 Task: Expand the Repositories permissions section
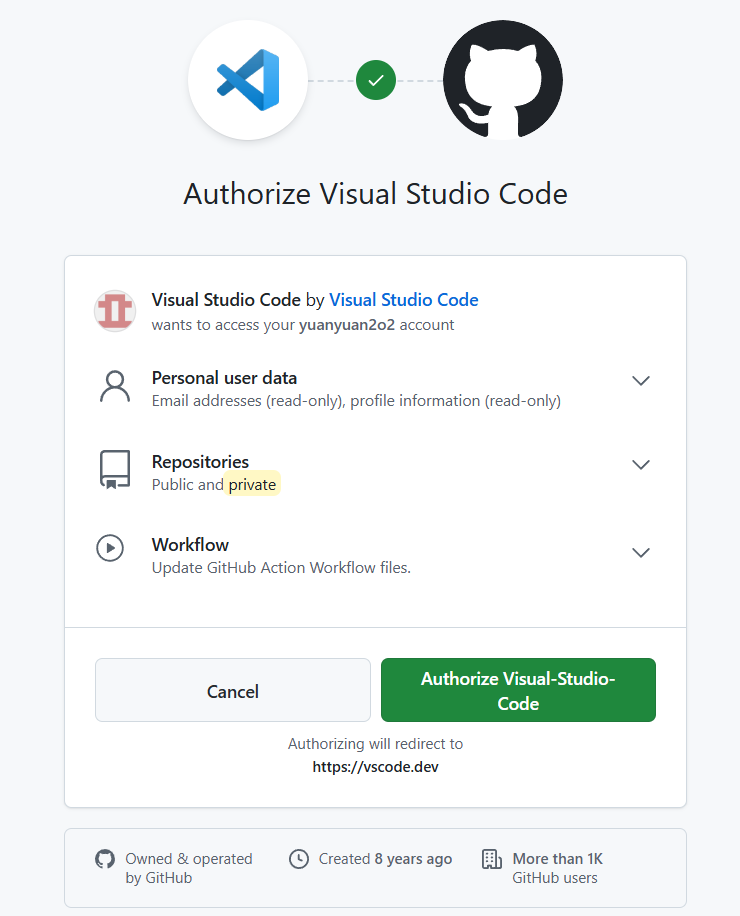click(640, 464)
